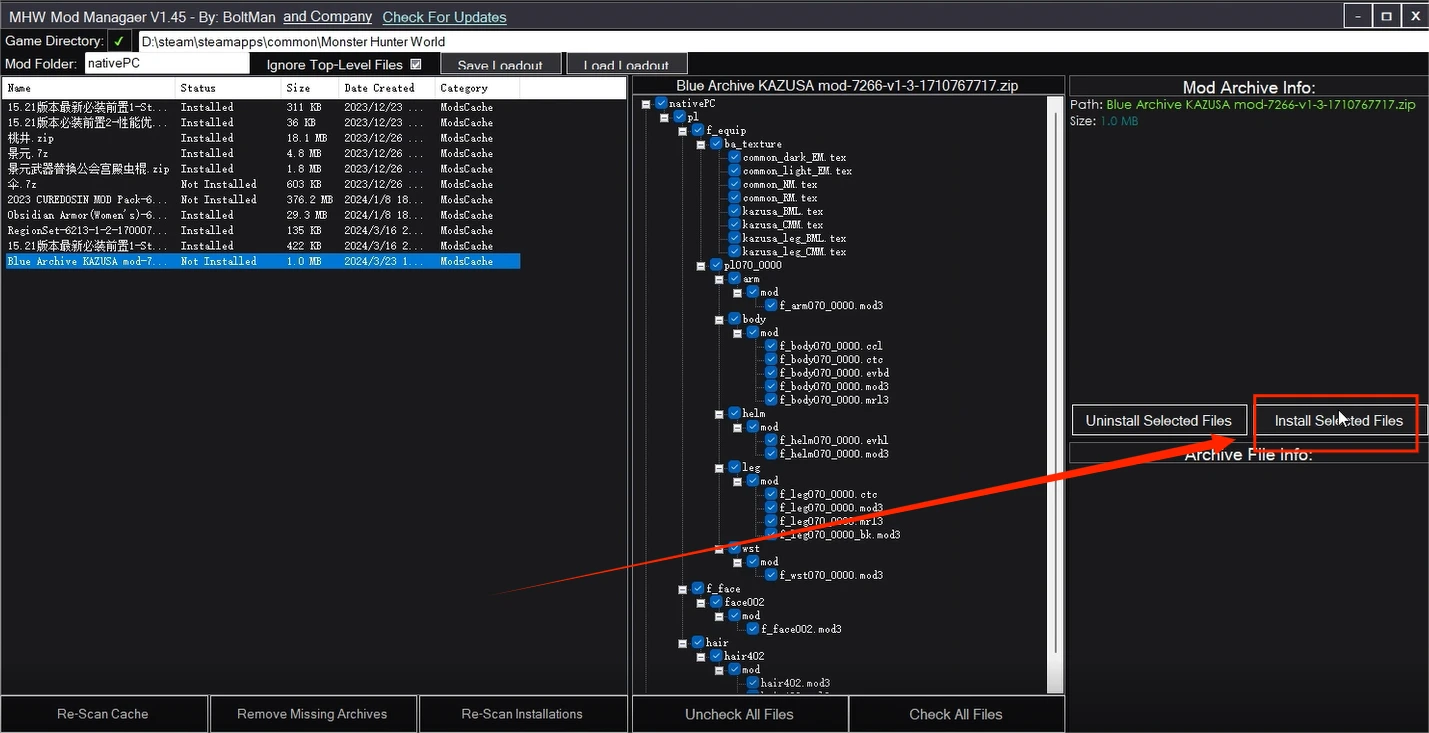Sort mod list by Size column

tap(311, 88)
